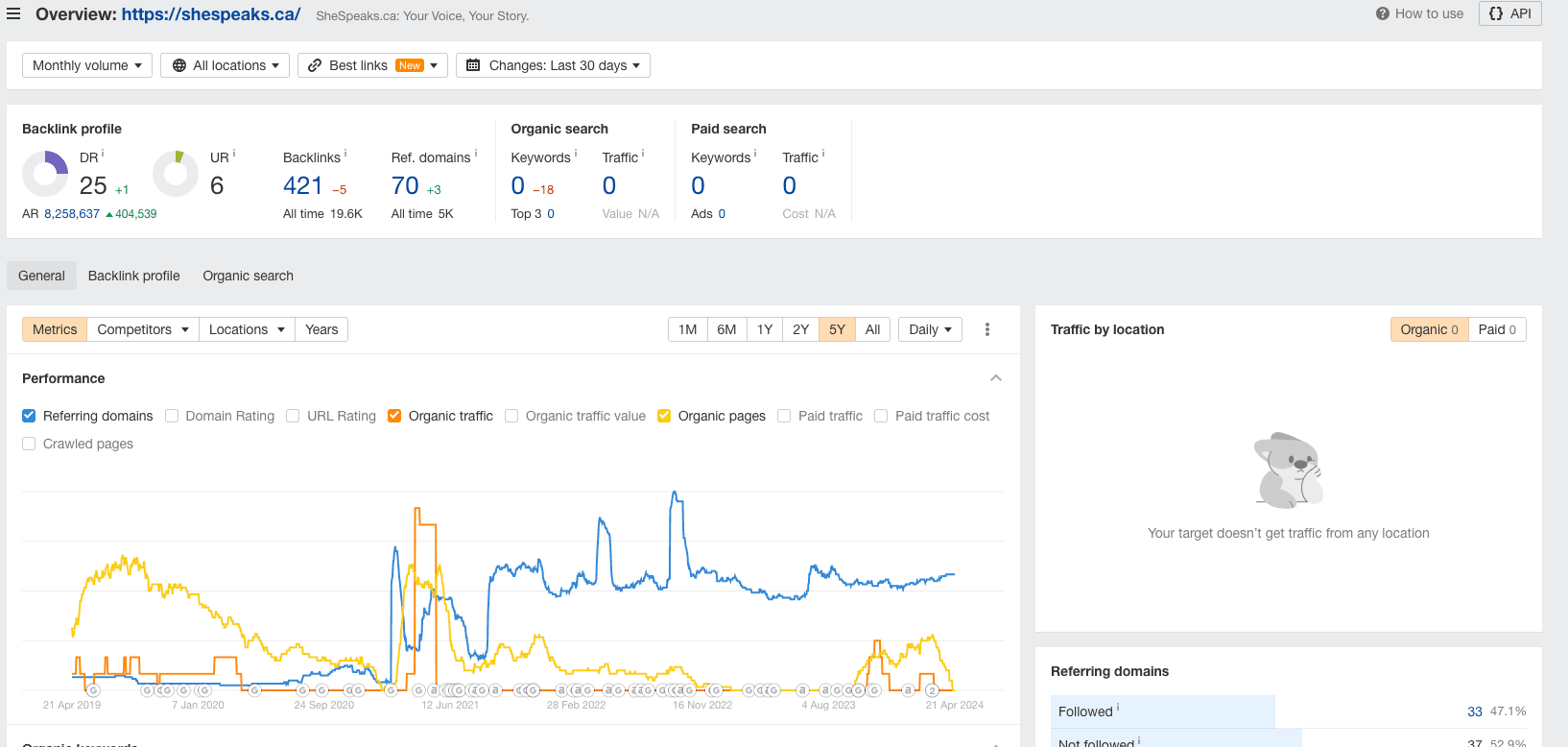This screenshot has width=1568, height=747.
Task: Click the Paid search Keywords info icon
Action: click(755, 154)
